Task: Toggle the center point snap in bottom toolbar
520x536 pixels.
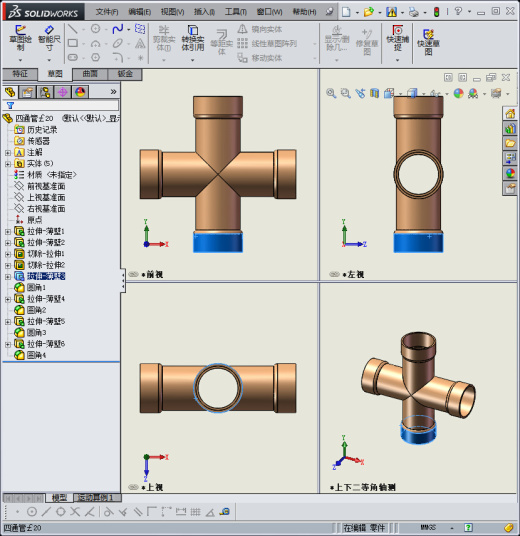Action: [32, 511]
